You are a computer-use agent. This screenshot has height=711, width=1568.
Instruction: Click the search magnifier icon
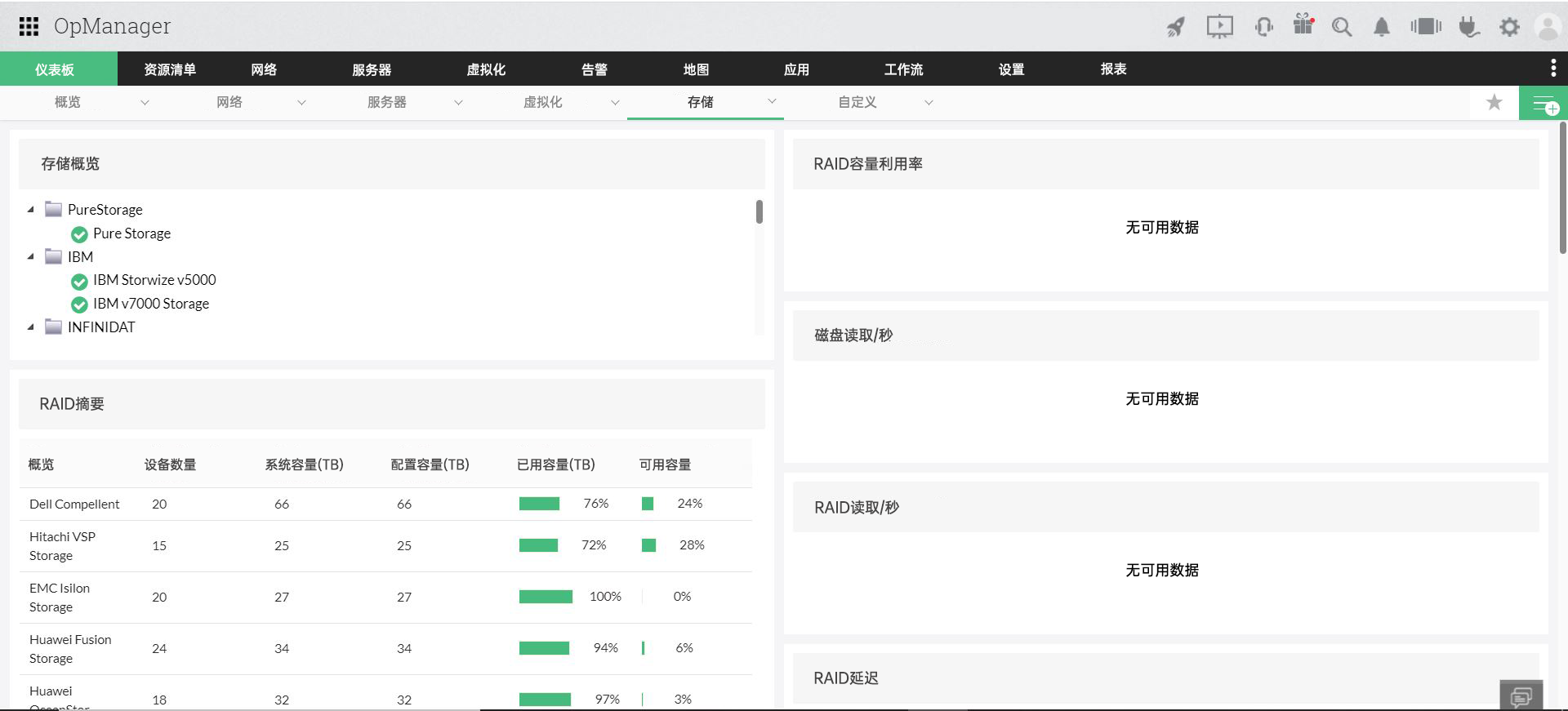(x=1341, y=27)
